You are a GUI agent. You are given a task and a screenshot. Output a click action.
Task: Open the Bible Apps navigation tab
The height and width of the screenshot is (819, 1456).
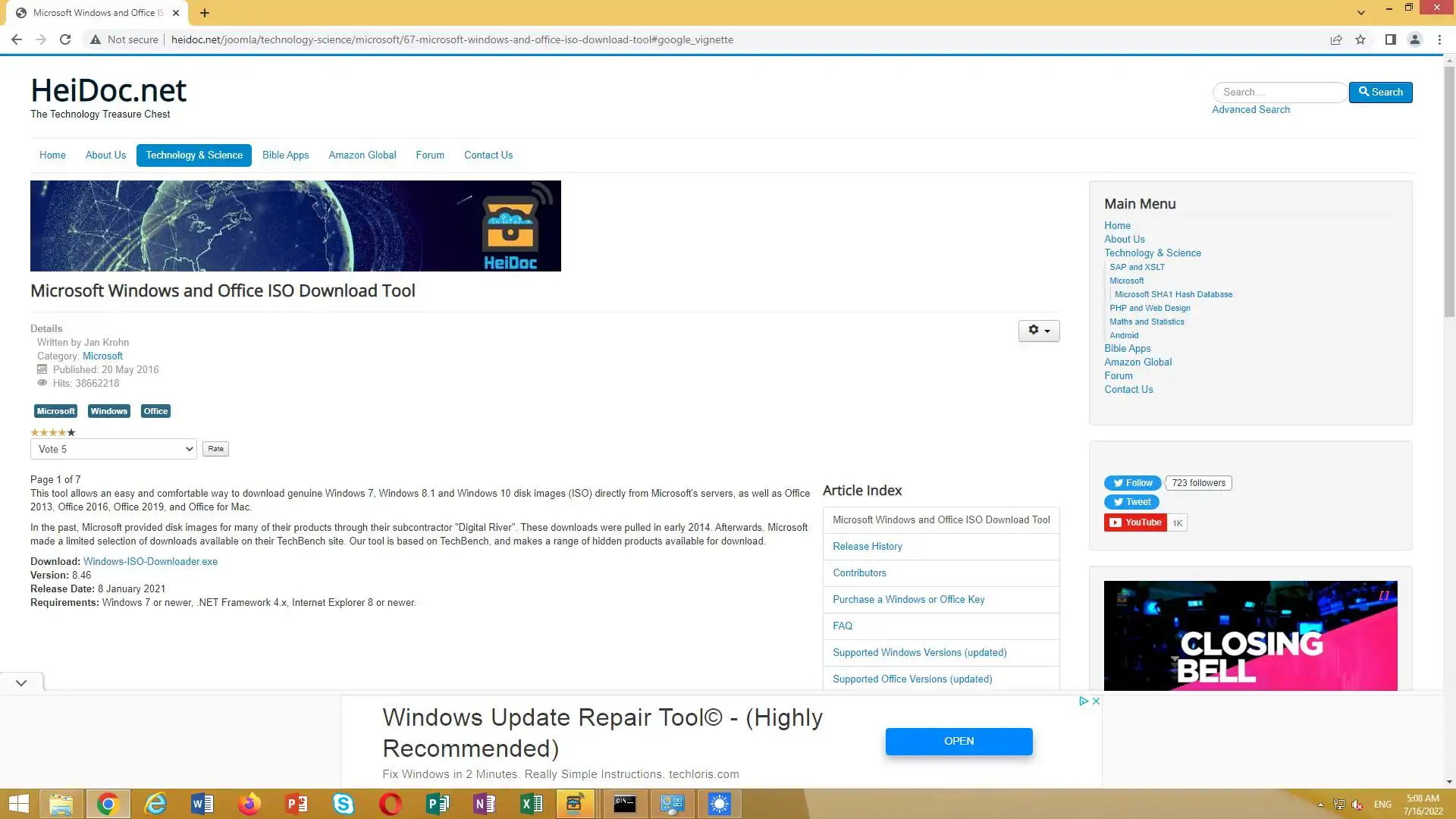click(285, 155)
